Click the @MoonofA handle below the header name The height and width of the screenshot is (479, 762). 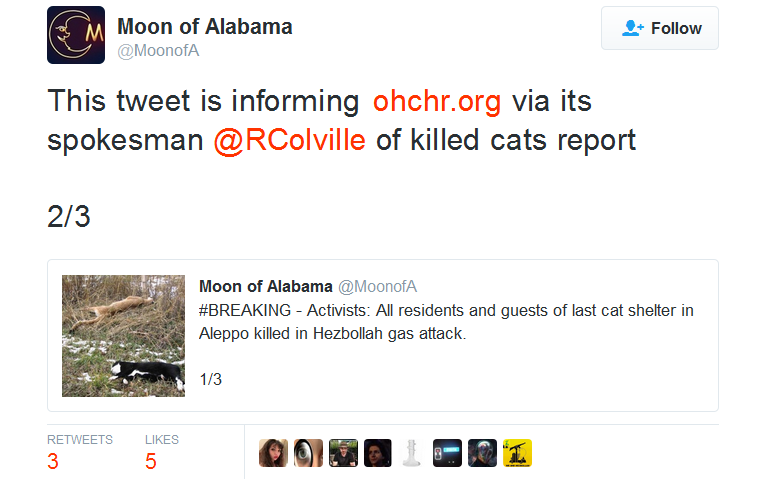[159, 51]
